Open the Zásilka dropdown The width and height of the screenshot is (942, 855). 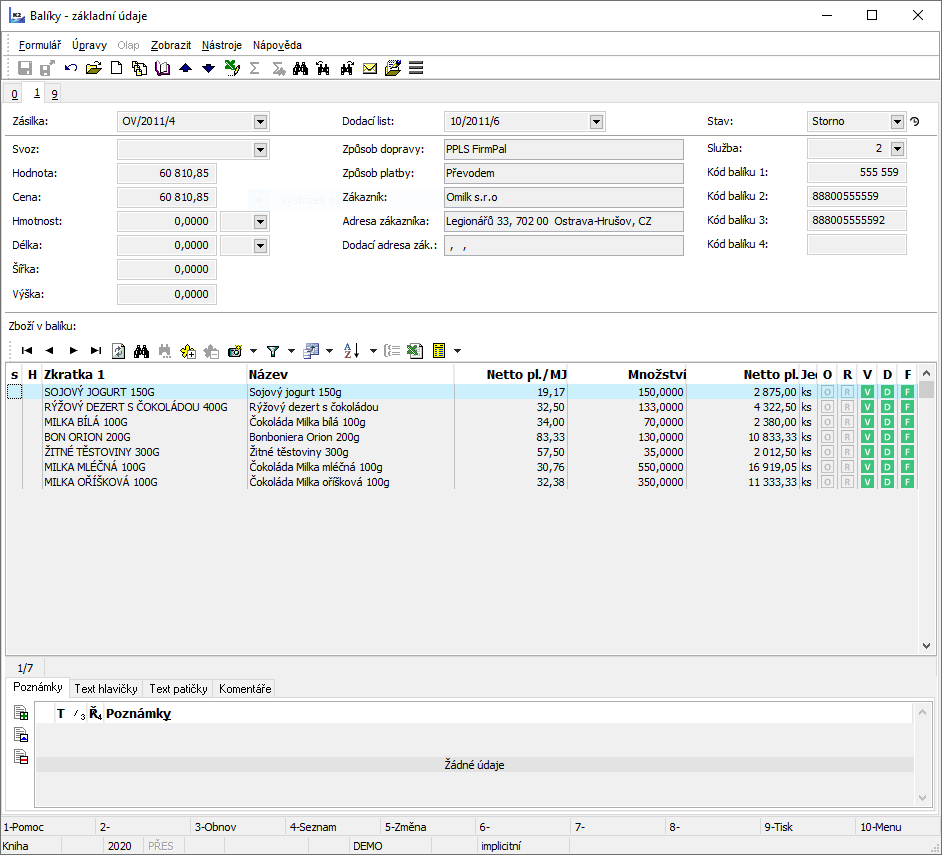click(260, 122)
